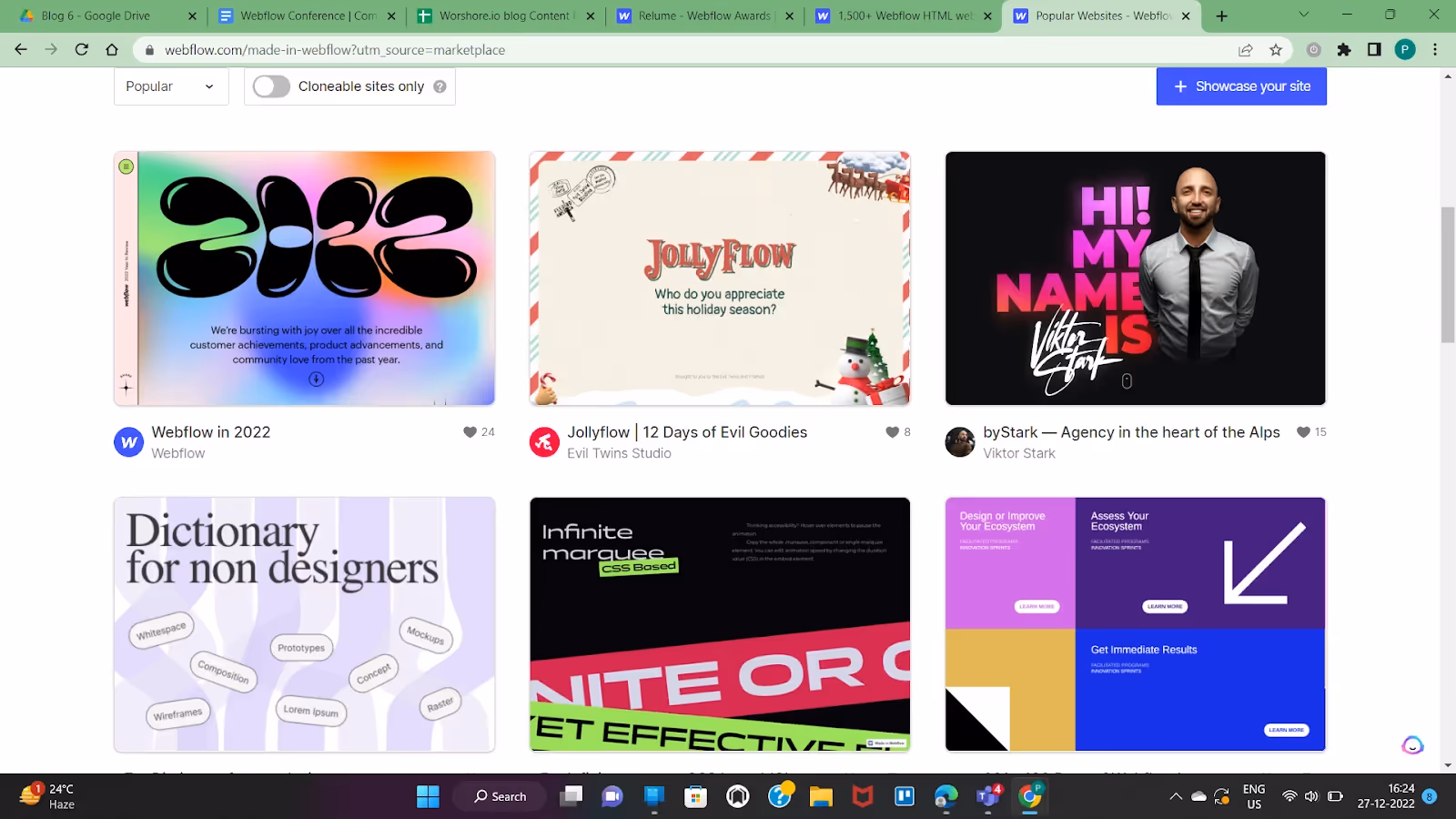Click the Webflow author avatar
The height and width of the screenshot is (819, 1456).
(x=128, y=442)
